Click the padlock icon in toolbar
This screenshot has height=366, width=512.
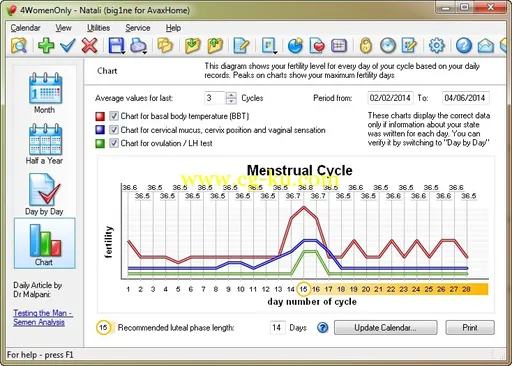(366, 45)
